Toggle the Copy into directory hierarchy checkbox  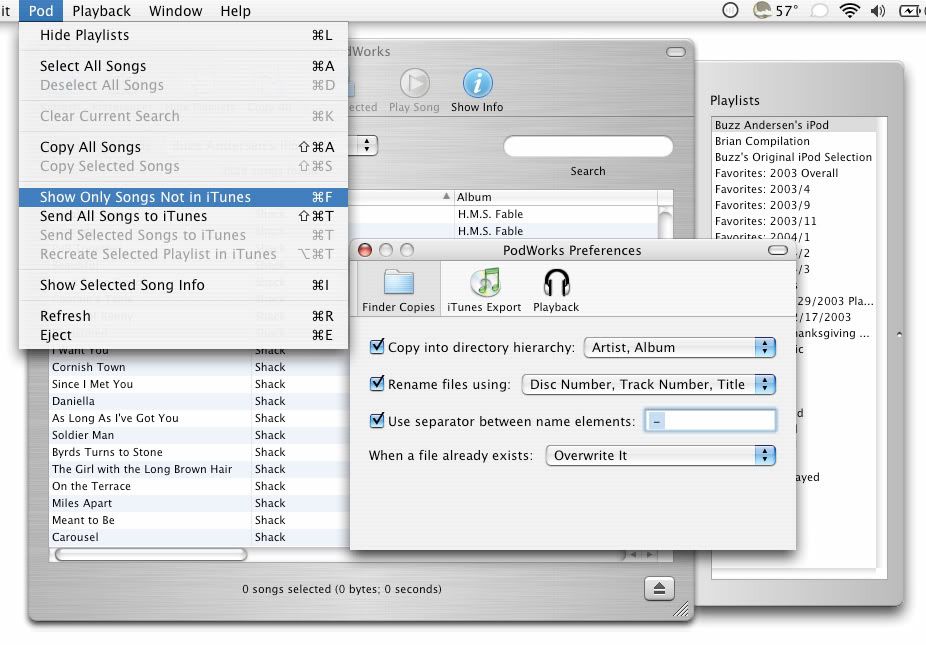(x=376, y=347)
